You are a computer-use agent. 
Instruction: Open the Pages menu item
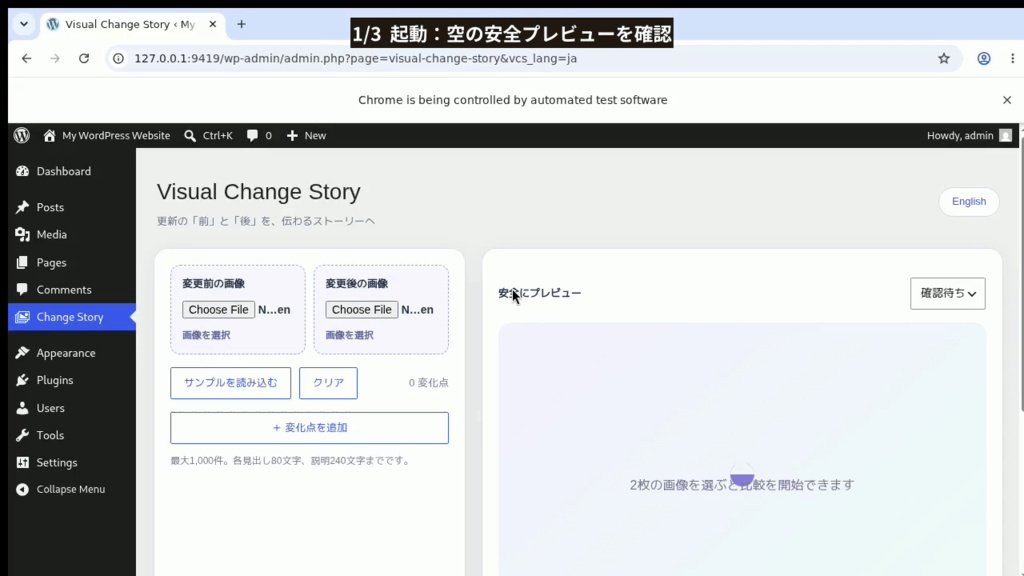[72, 263]
